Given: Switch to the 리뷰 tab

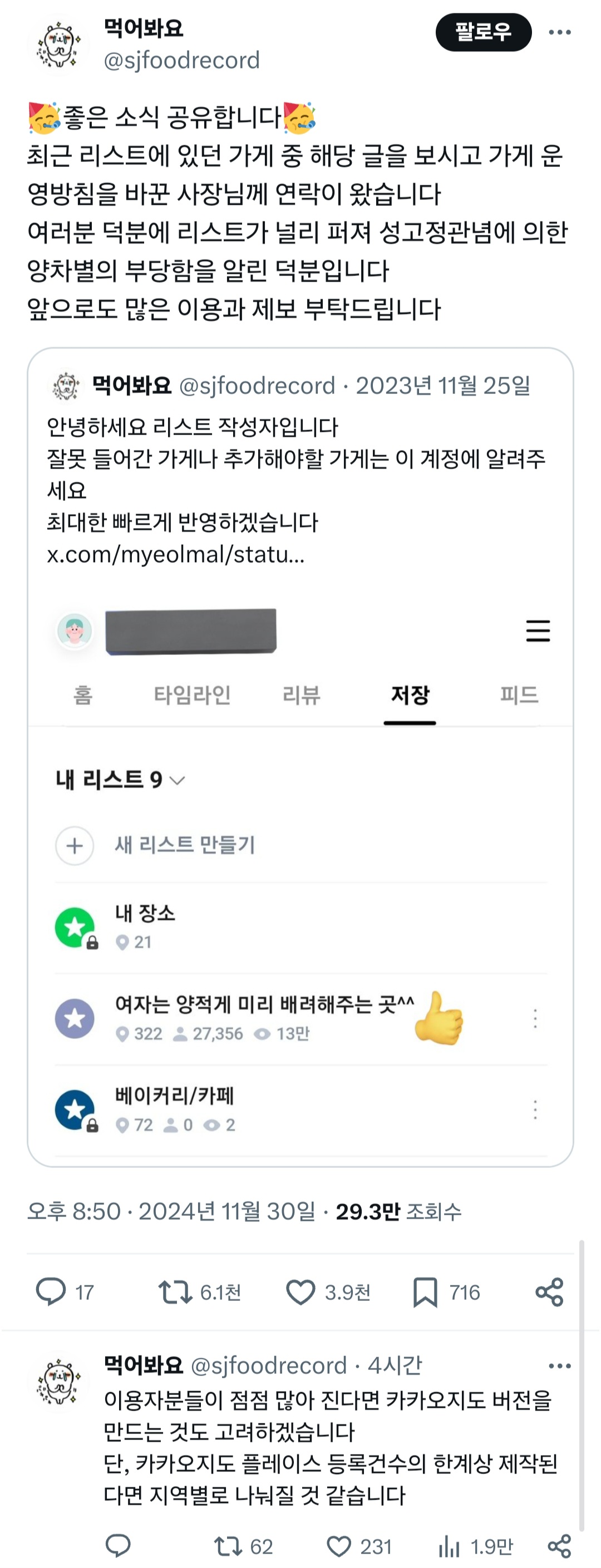Looking at the screenshot, I should [302, 694].
